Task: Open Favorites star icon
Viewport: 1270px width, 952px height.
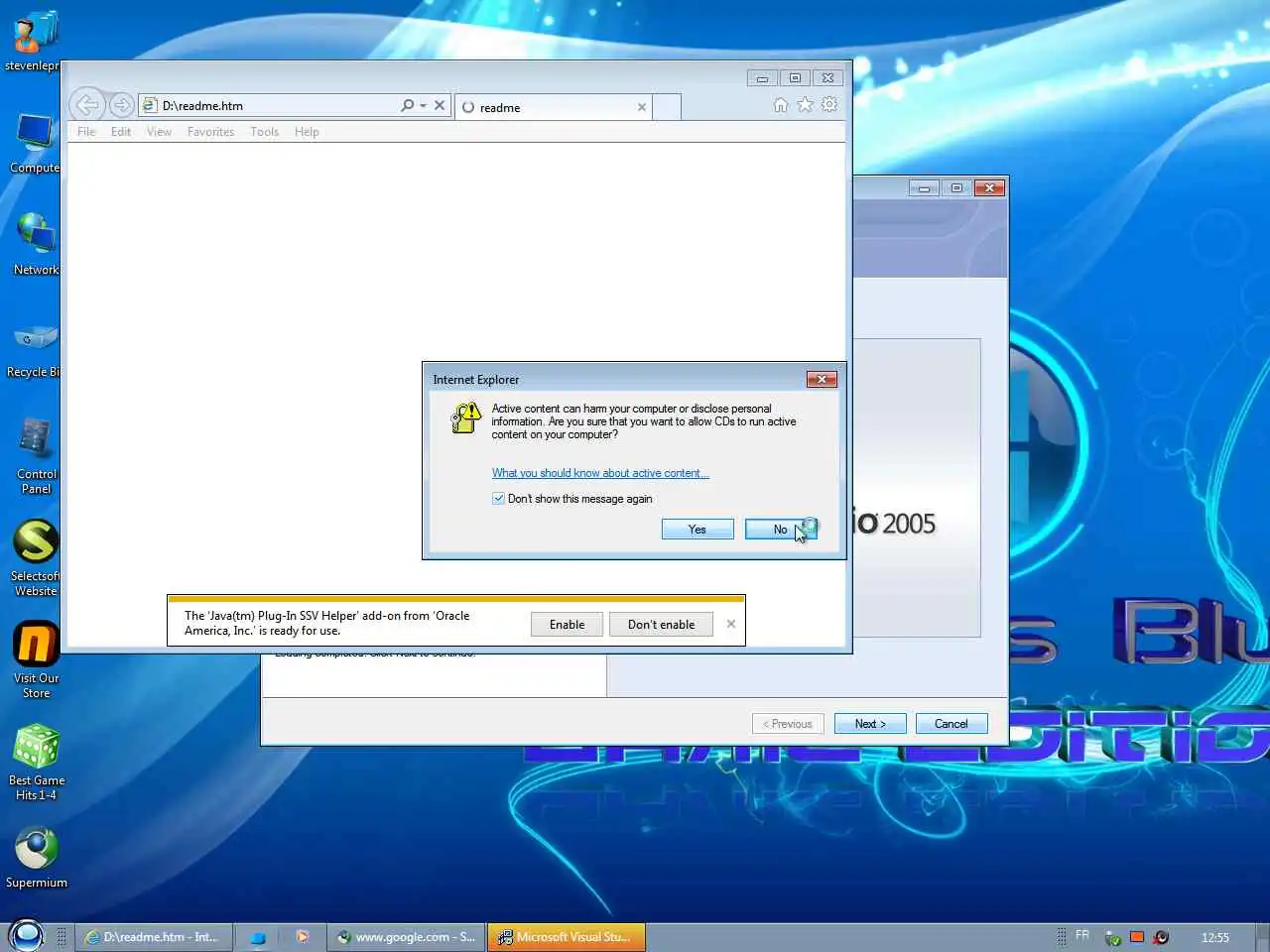Action: pos(805,104)
